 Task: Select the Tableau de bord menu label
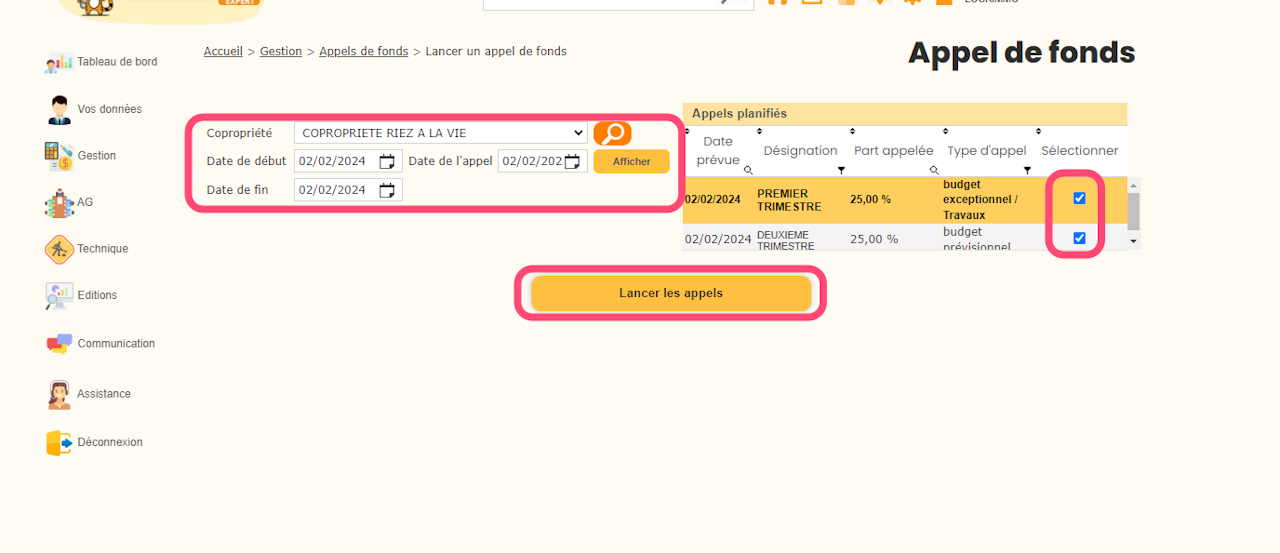pos(117,62)
